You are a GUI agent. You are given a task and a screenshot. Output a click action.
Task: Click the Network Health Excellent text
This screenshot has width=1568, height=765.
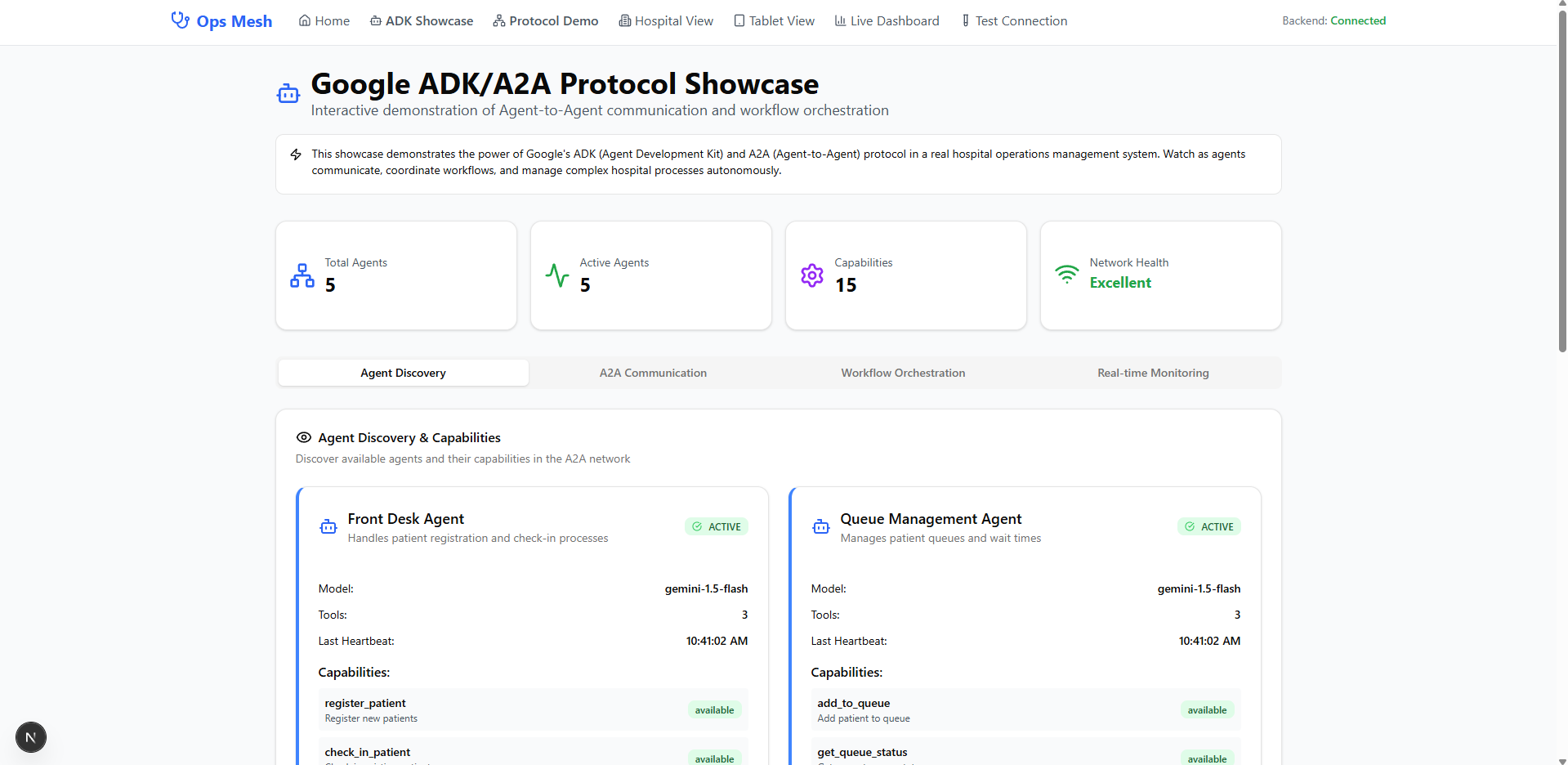(1120, 283)
